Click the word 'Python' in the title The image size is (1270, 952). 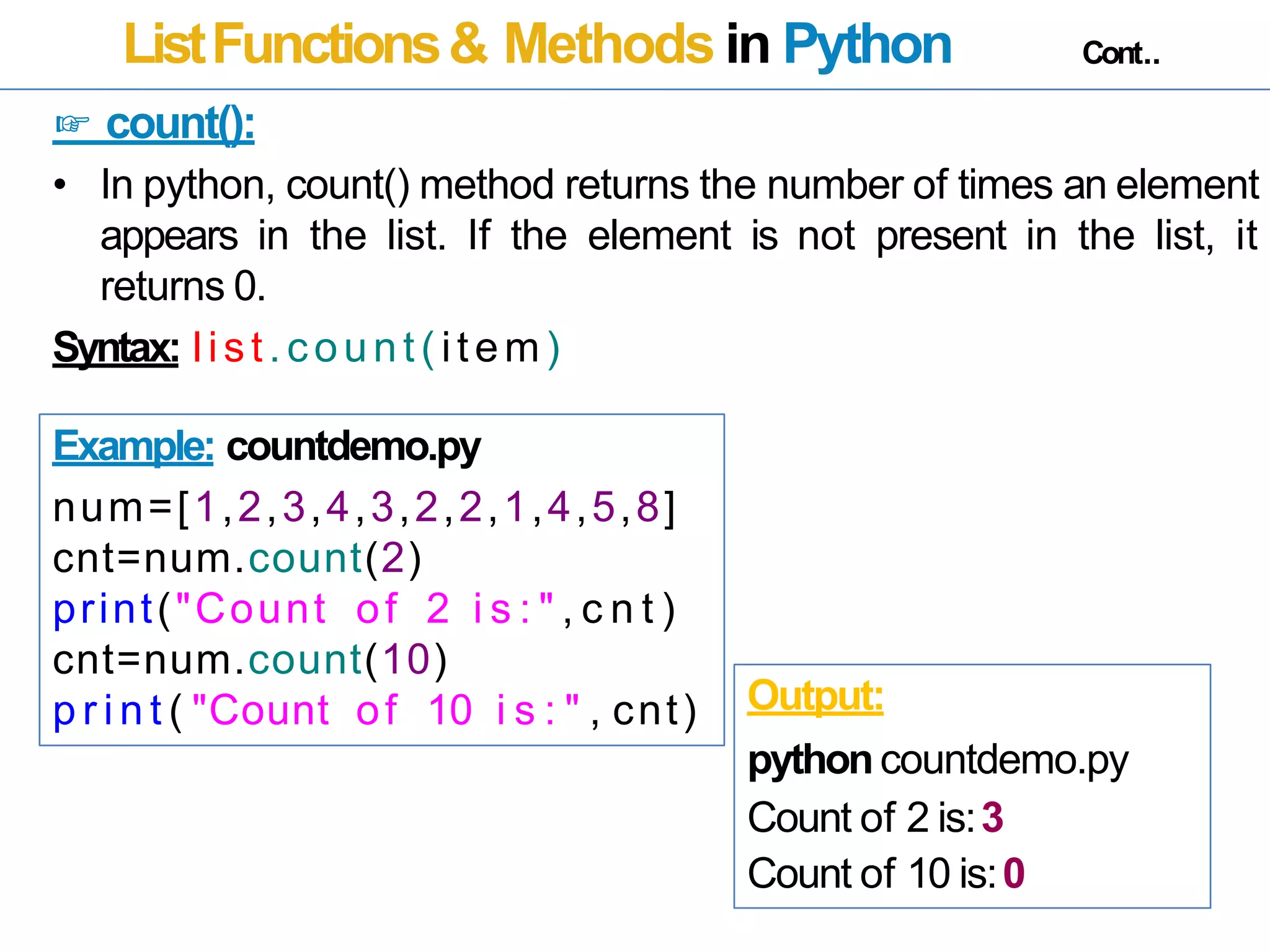(x=867, y=46)
